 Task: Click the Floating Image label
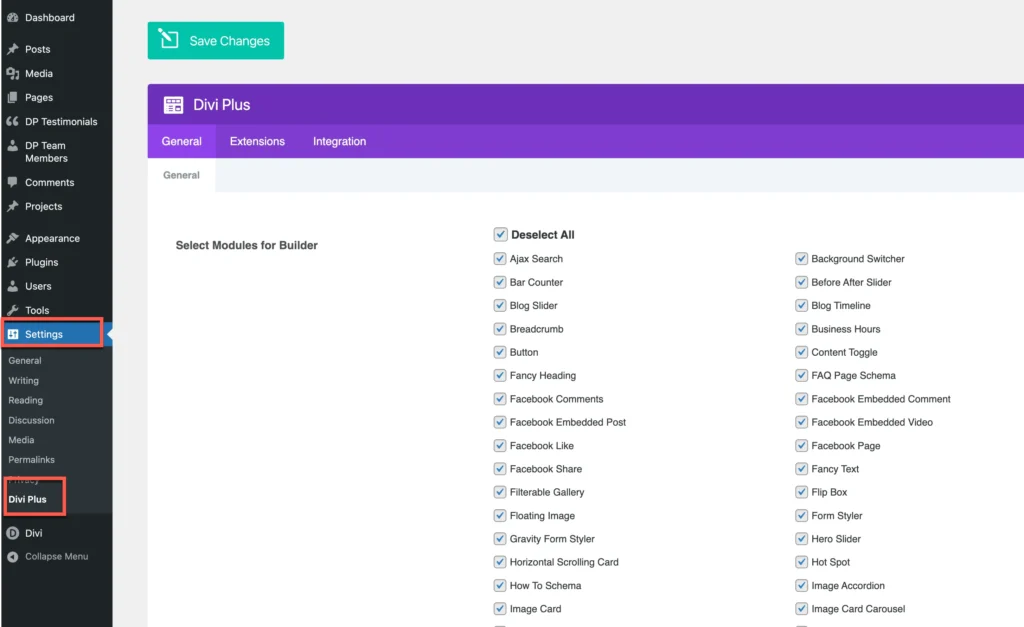(542, 516)
